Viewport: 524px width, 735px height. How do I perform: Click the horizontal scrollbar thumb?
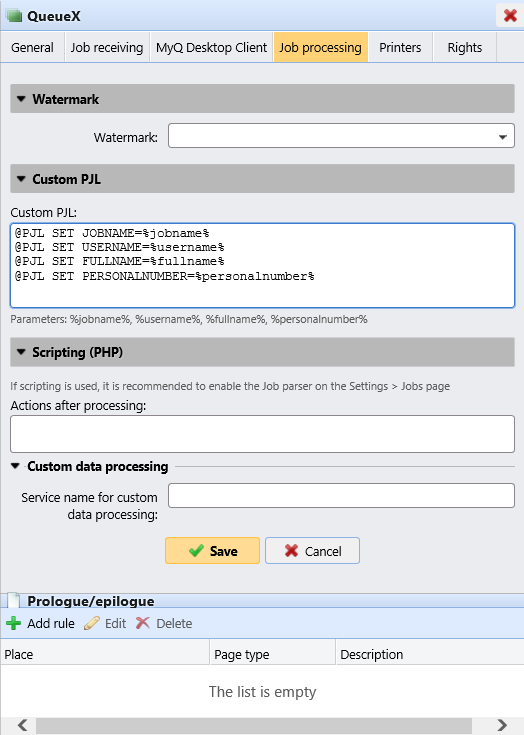[x=254, y=725]
